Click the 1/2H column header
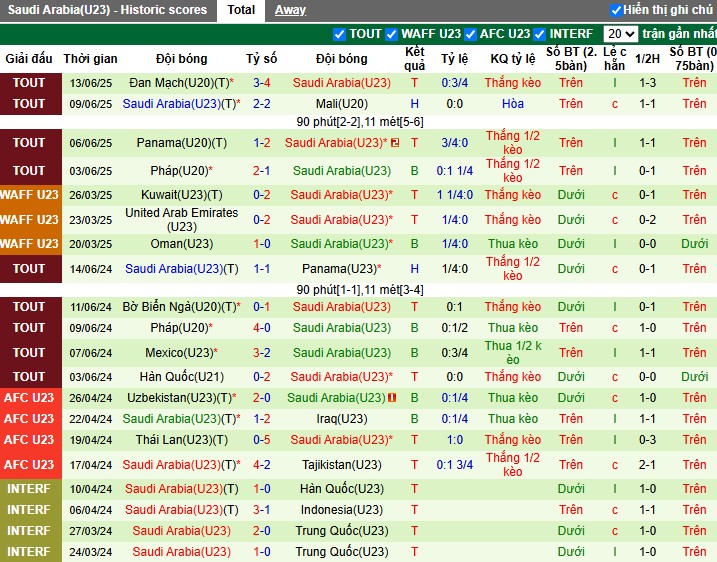The width and height of the screenshot is (717, 562). pyautogui.click(x=647, y=59)
